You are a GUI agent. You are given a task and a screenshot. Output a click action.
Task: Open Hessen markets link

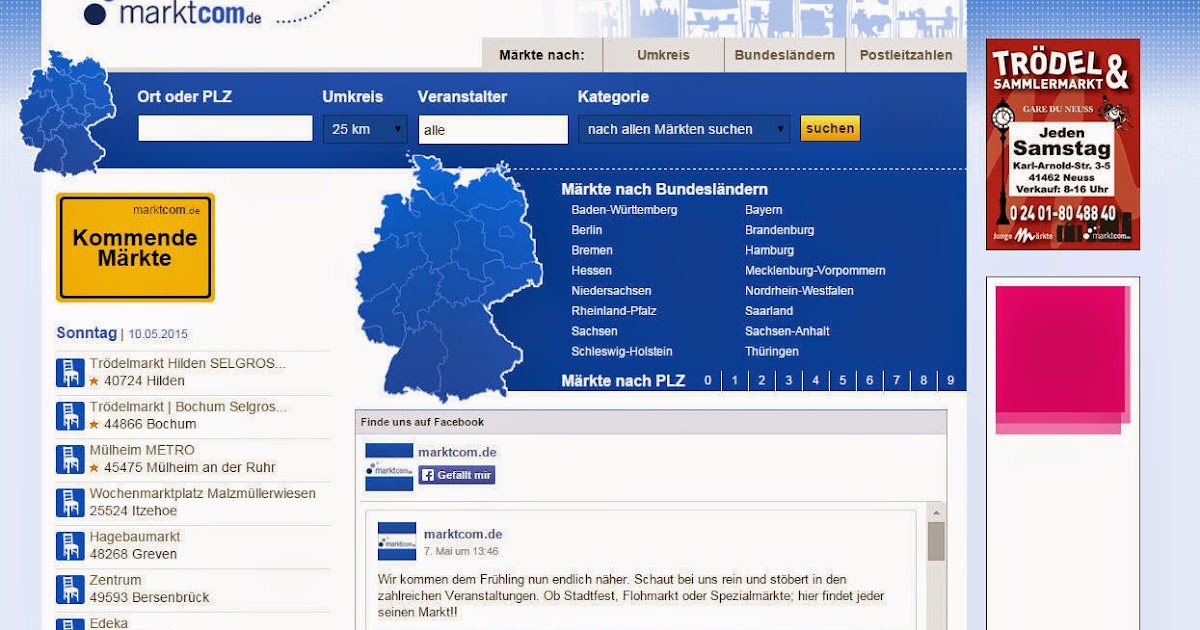tap(592, 270)
